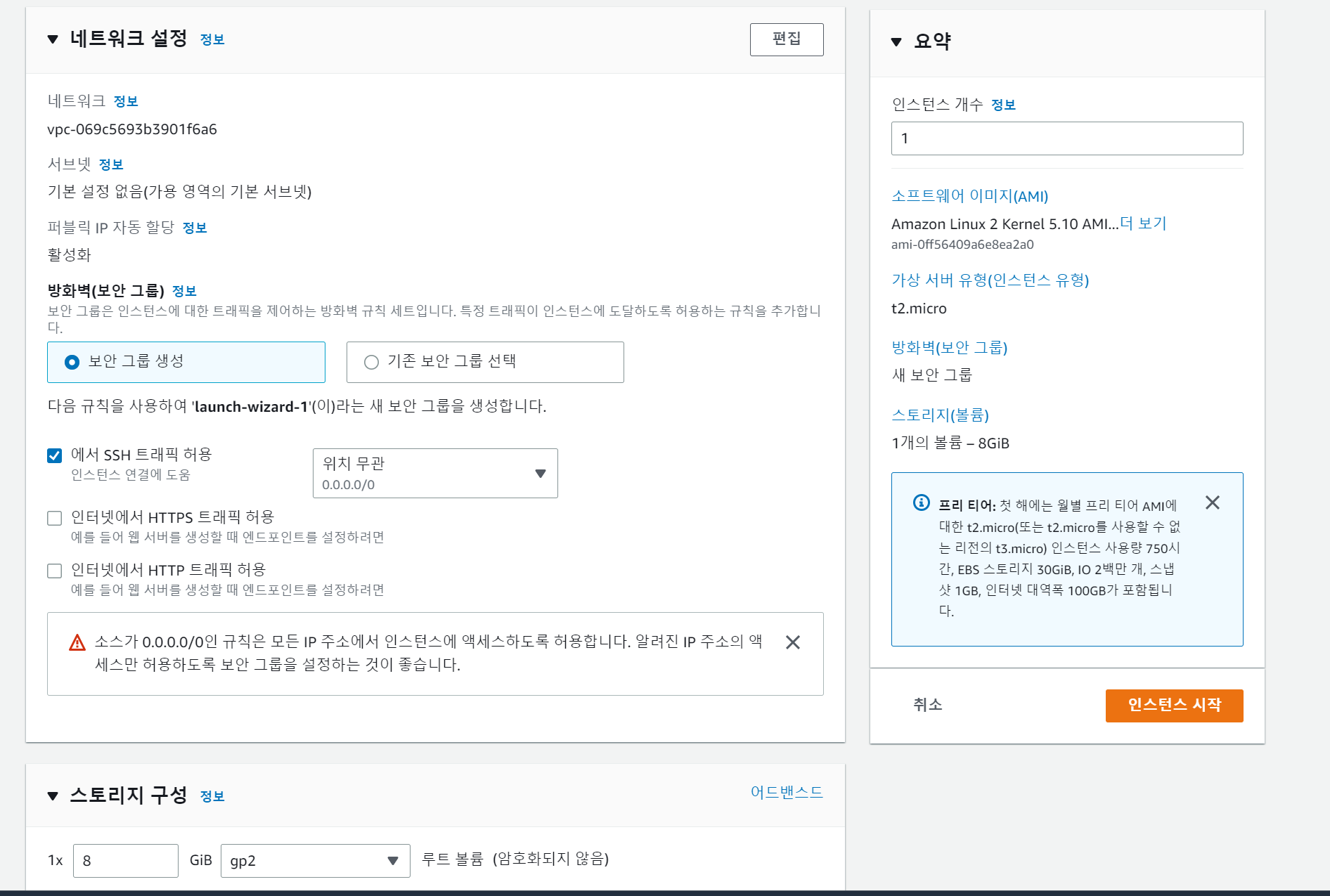This screenshot has height=896, width=1330.
Task: Click the blue info icon in 프리 티어 box
Action: pyautogui.click(x=921, y=502)
